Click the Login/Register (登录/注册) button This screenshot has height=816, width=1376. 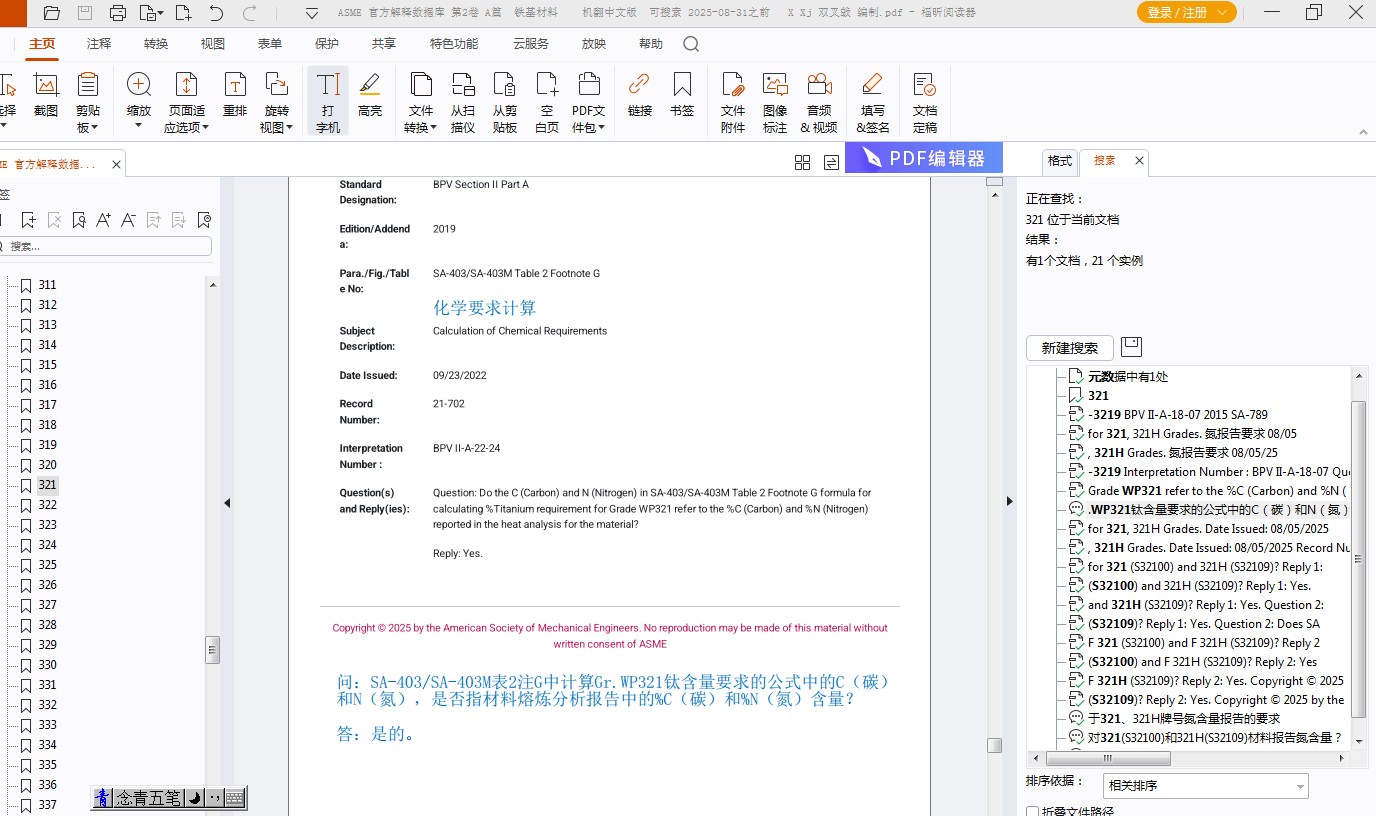[1186, 12]
